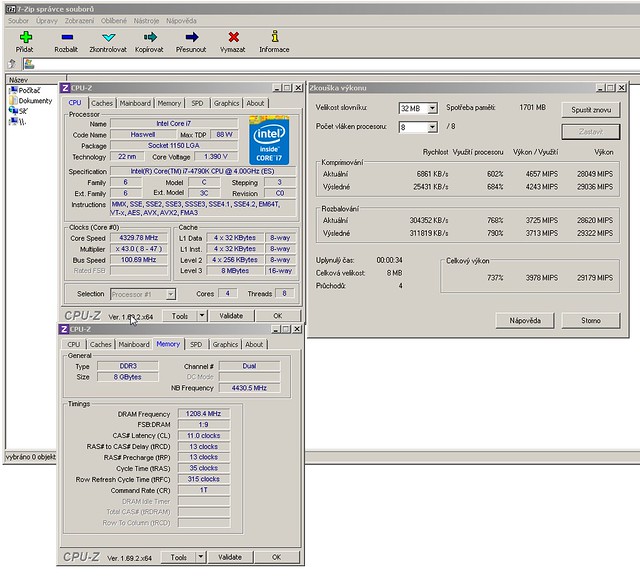Click the Core Voltage 1.390 V value
The height and width of the screenshot is (576, 640).
pos(216,157)
